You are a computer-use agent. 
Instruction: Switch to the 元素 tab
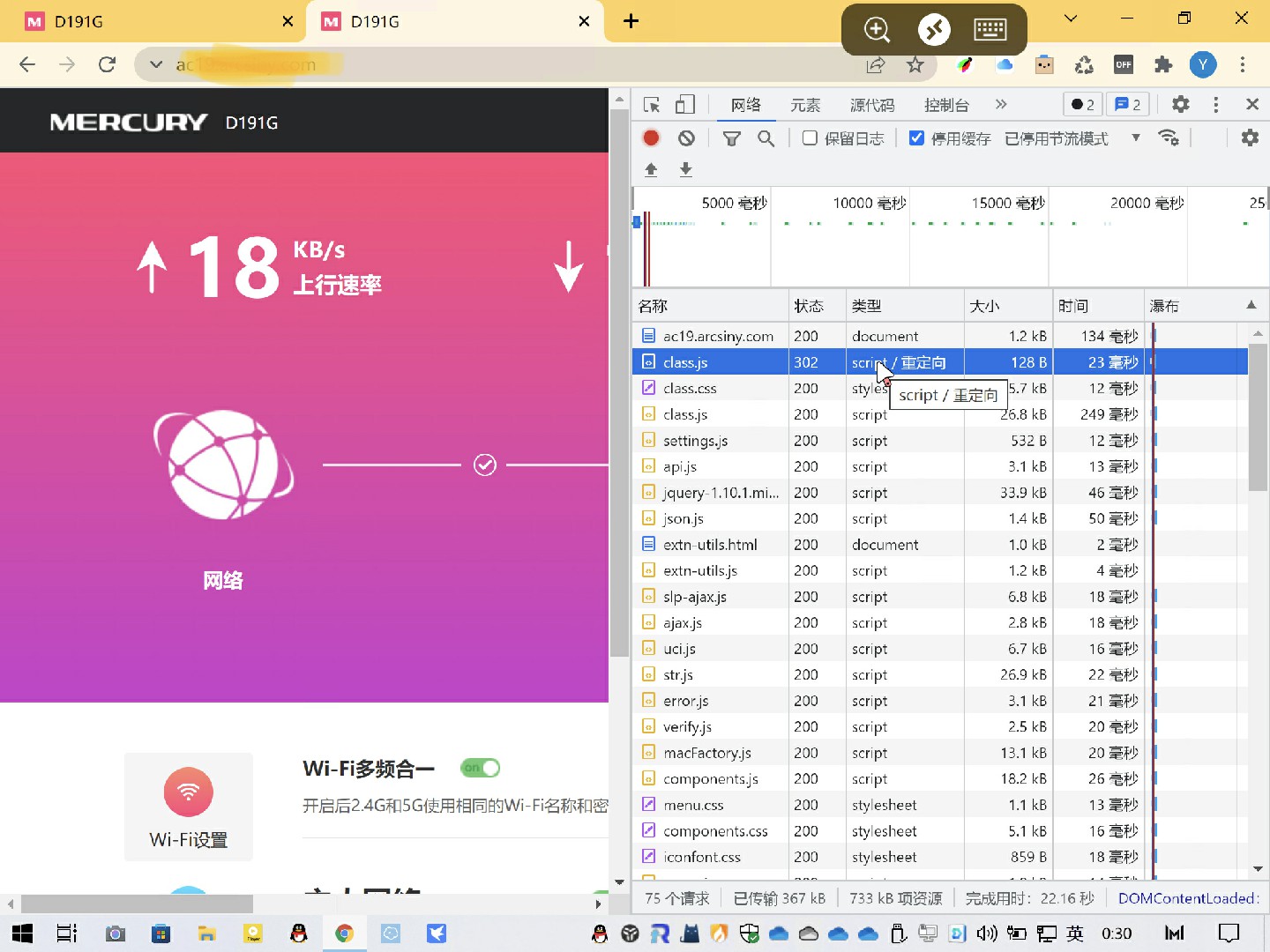point(804,105)
